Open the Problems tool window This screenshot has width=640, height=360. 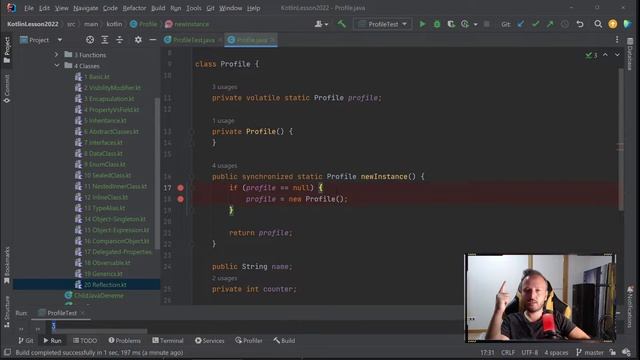(x=124, y=340)
